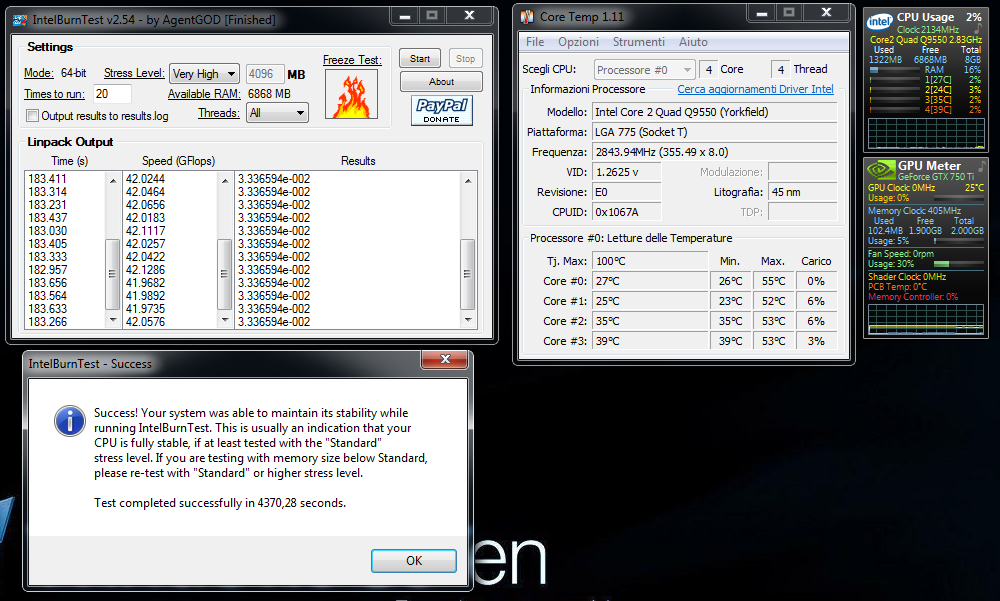Screen dimensions: 1000x601
Task: Click the Speed value 41.9682
Action: coord(145,283)
